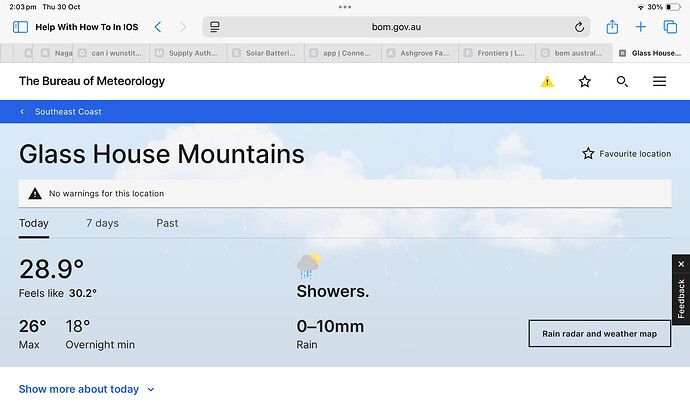Image resolution: width=690 pixels, height=417 pixels.
Task: Open Rain radar and weather map
Action: click(599, 333)
